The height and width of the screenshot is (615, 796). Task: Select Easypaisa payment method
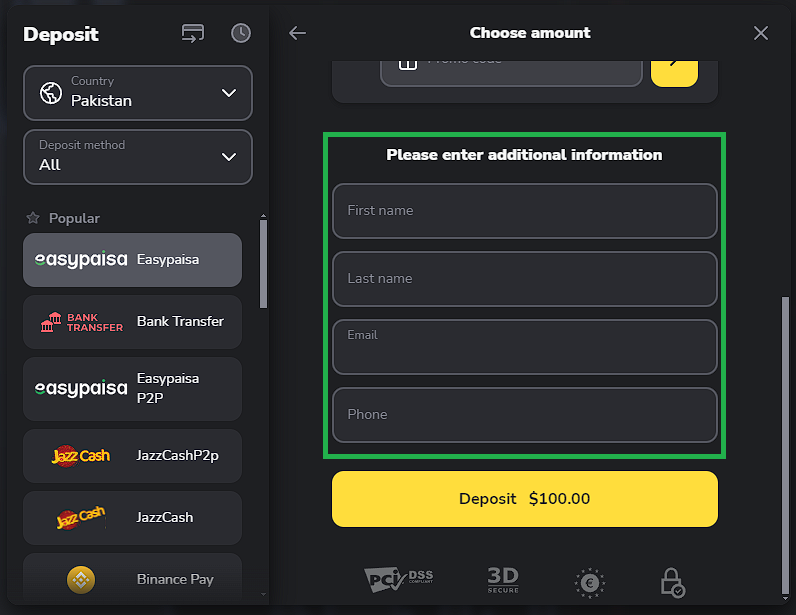pyautogui.click(x=132, y=260)
